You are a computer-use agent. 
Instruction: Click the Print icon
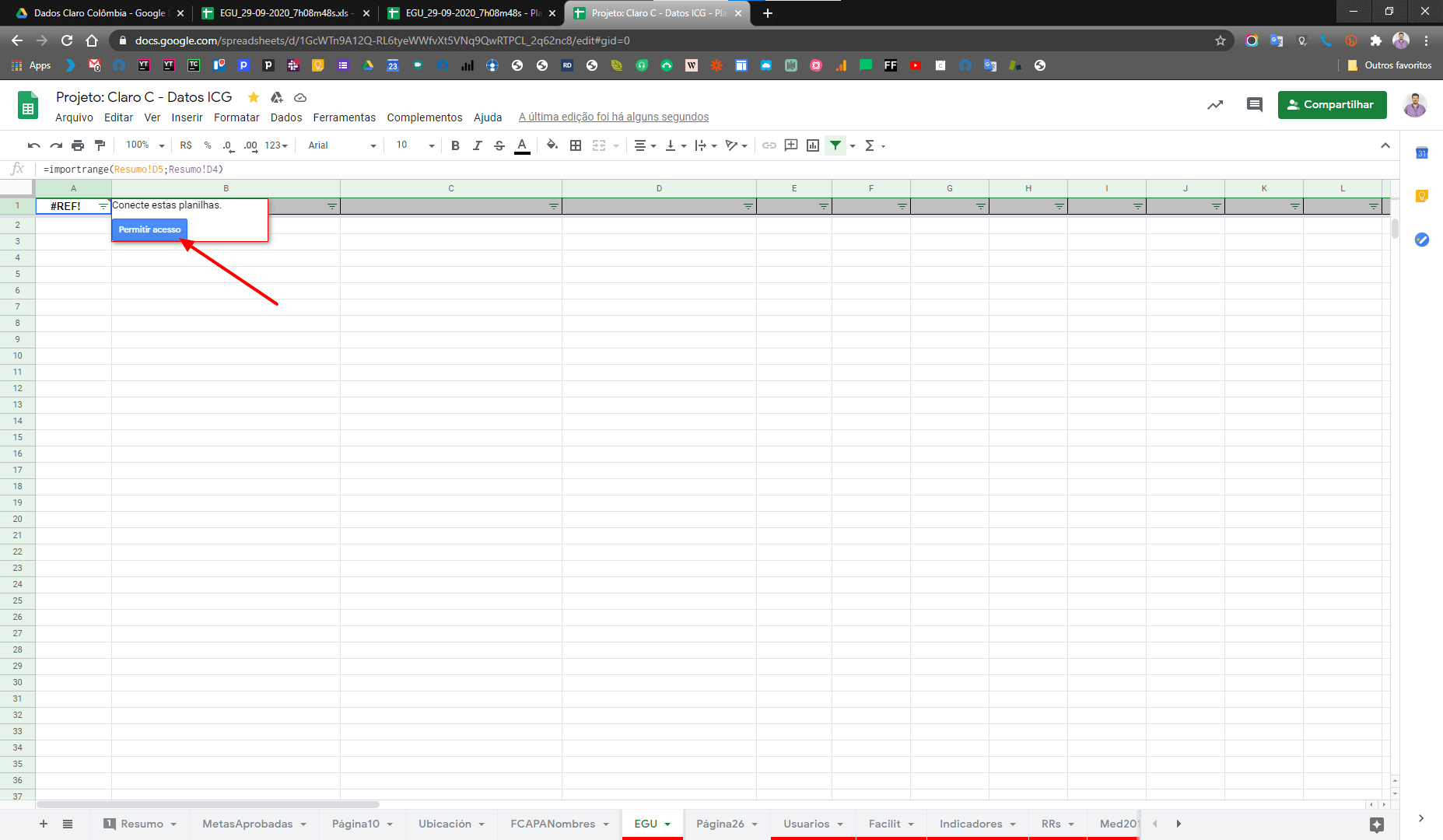78,145
